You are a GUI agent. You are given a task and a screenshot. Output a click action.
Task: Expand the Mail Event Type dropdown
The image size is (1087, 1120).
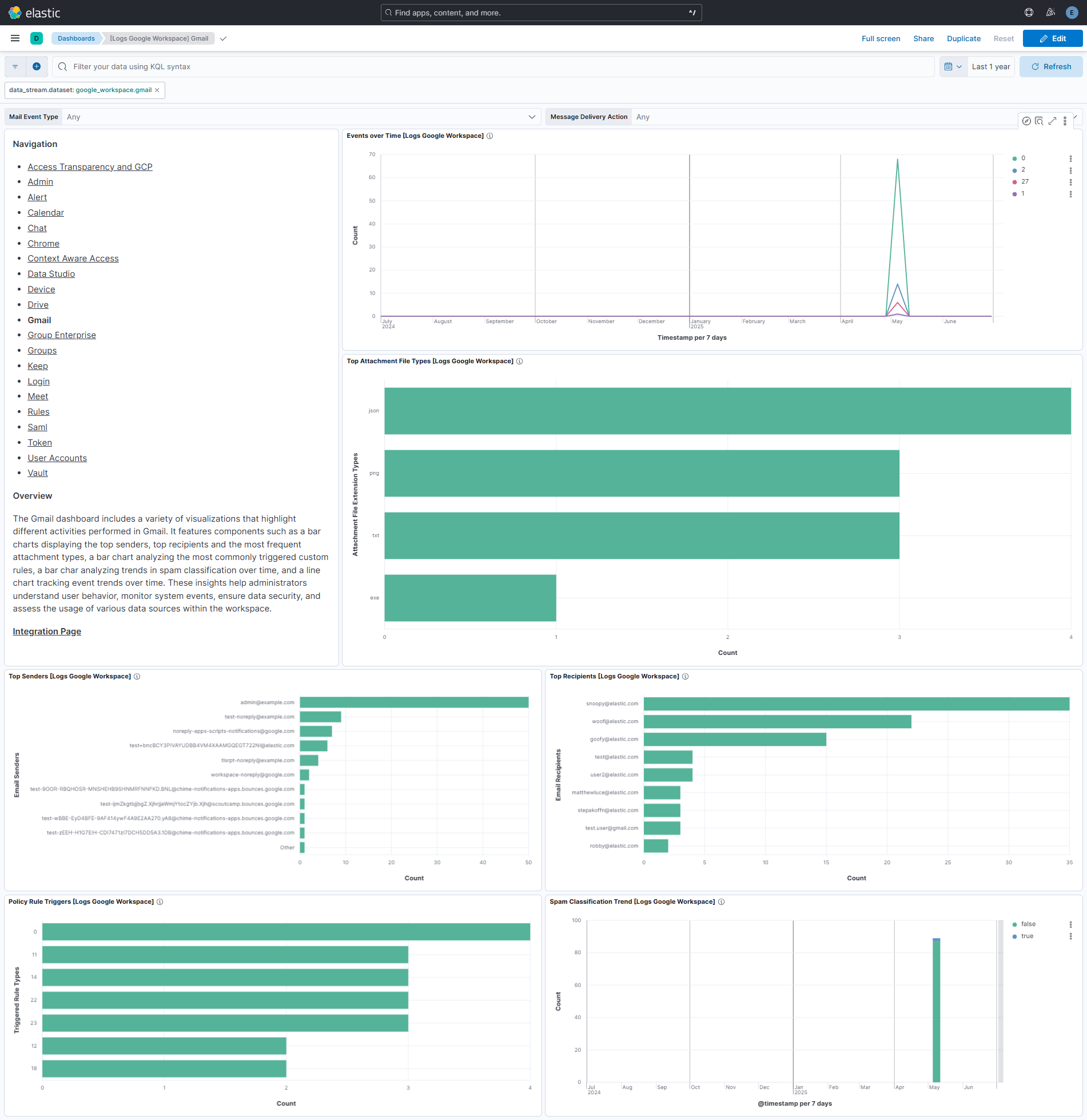point(532,117)
